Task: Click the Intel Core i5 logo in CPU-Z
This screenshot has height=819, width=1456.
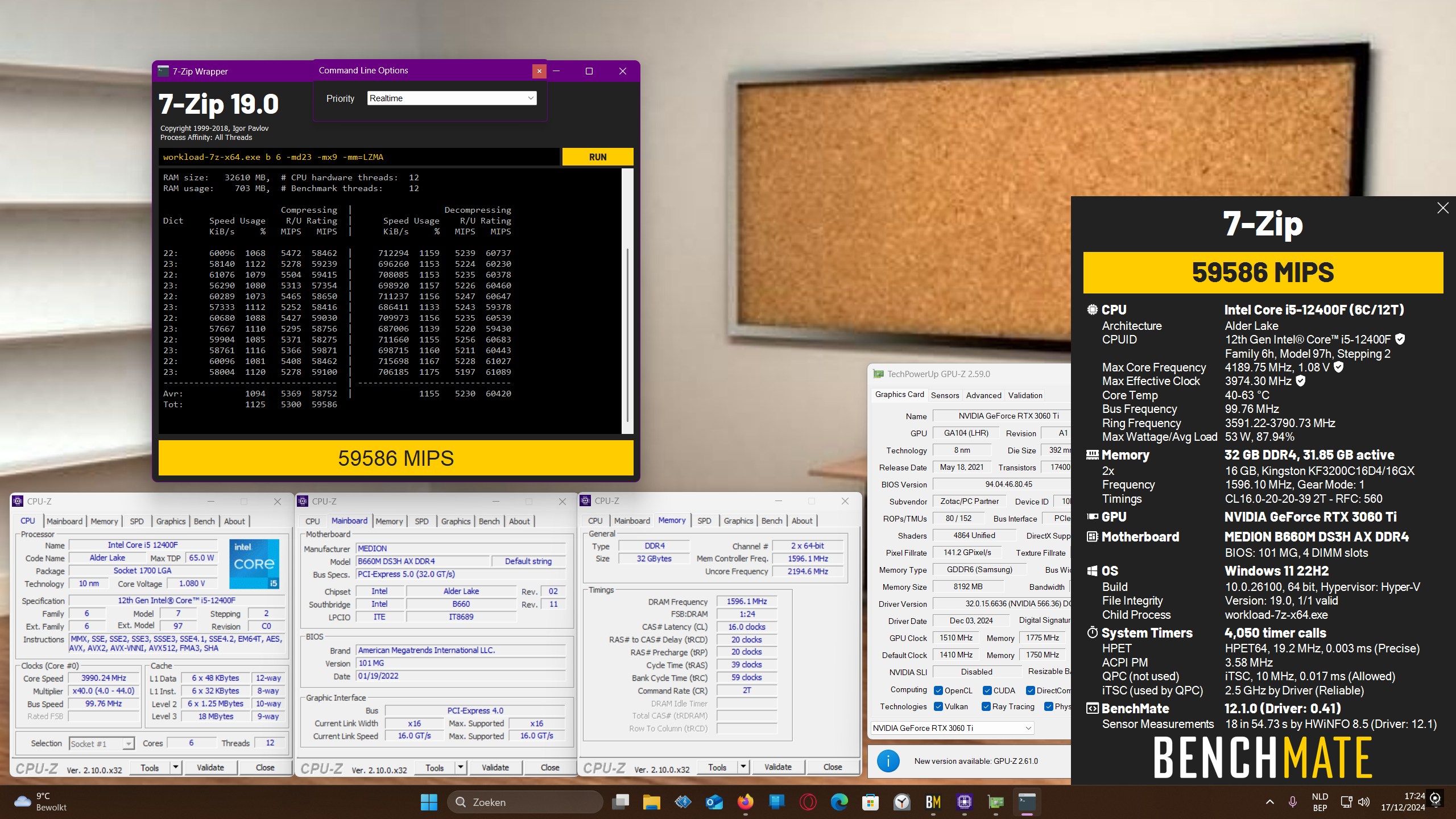Action: pyautogui.click(x=254, y=564)
